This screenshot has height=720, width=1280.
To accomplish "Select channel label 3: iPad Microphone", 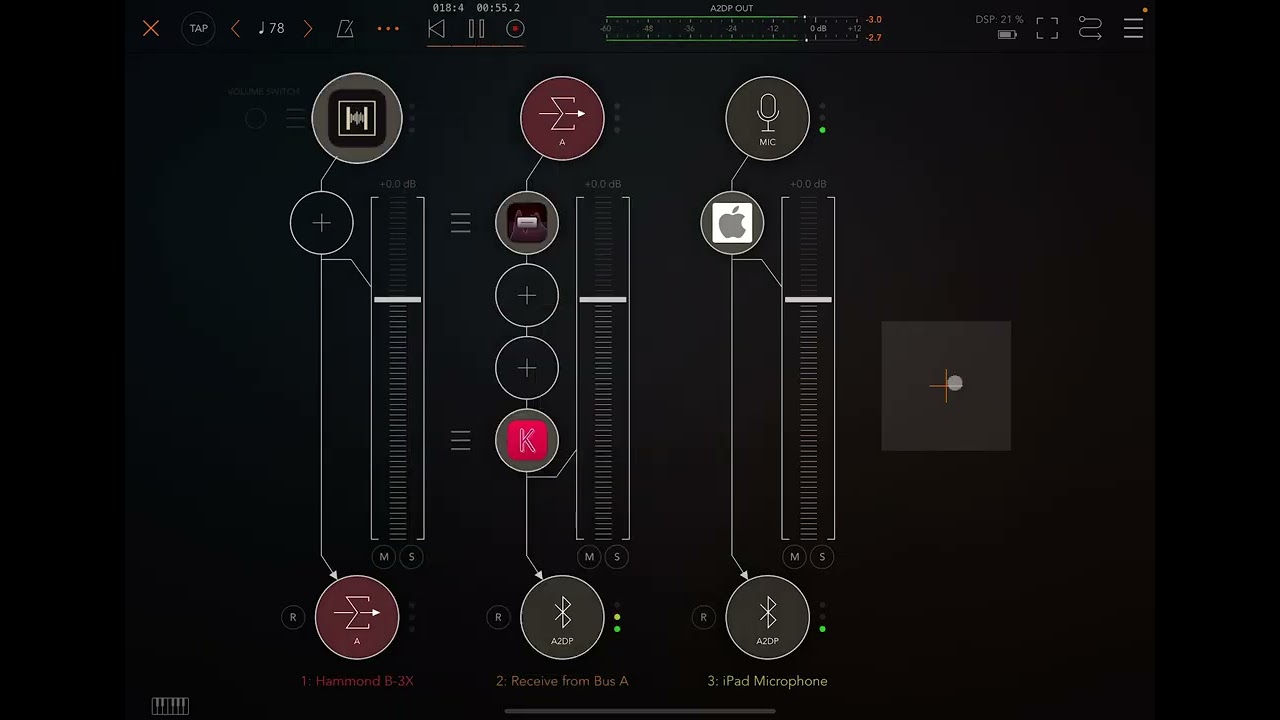I will [x=767, y=681].
